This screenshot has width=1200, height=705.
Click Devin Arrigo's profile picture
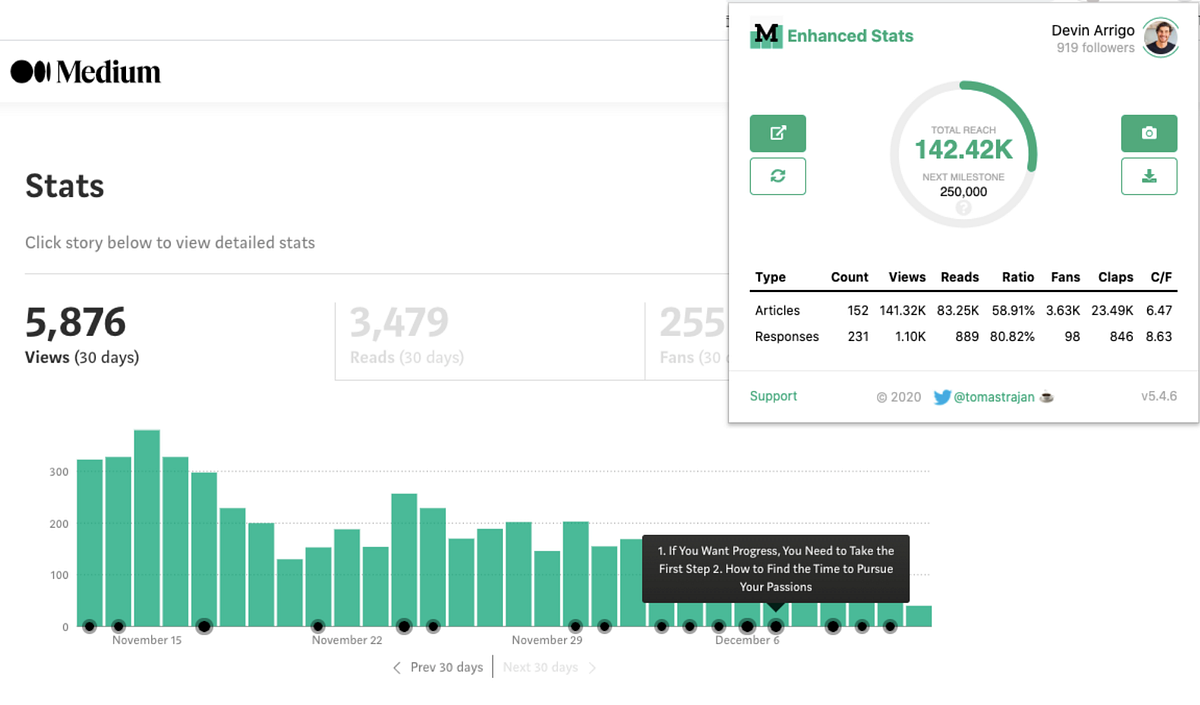[1160, 38]
